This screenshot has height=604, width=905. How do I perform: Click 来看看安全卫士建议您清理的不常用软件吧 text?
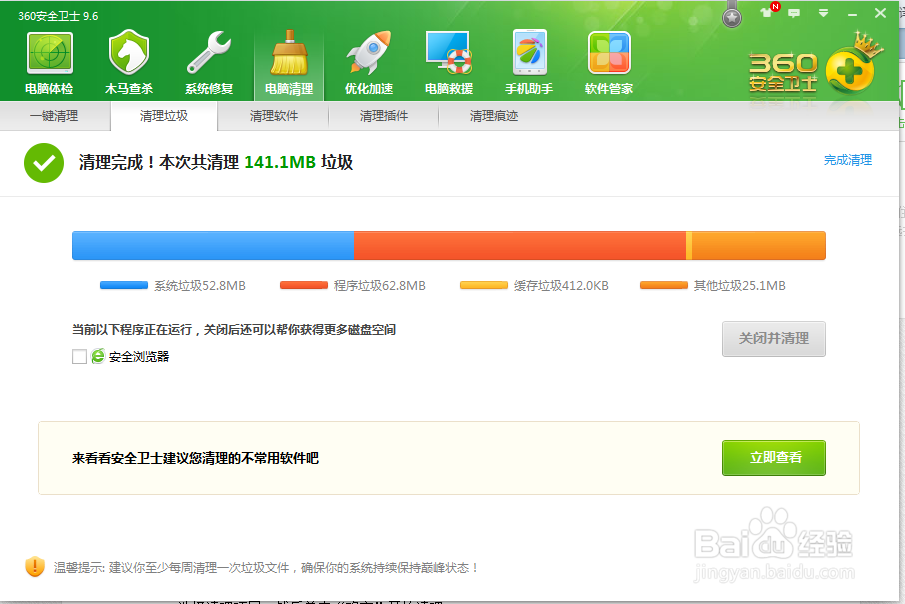(195, 458)
